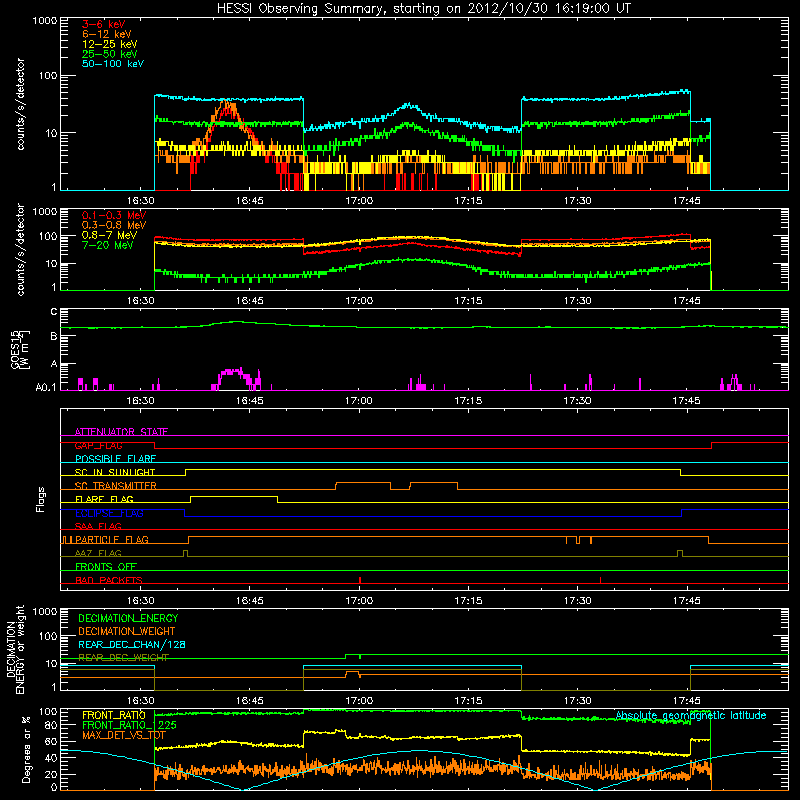Click the 'REAR_DEC_WEIGHT' legend label
Image resolution: width=800 pixels, height=800 pixels.
(123, 657)
